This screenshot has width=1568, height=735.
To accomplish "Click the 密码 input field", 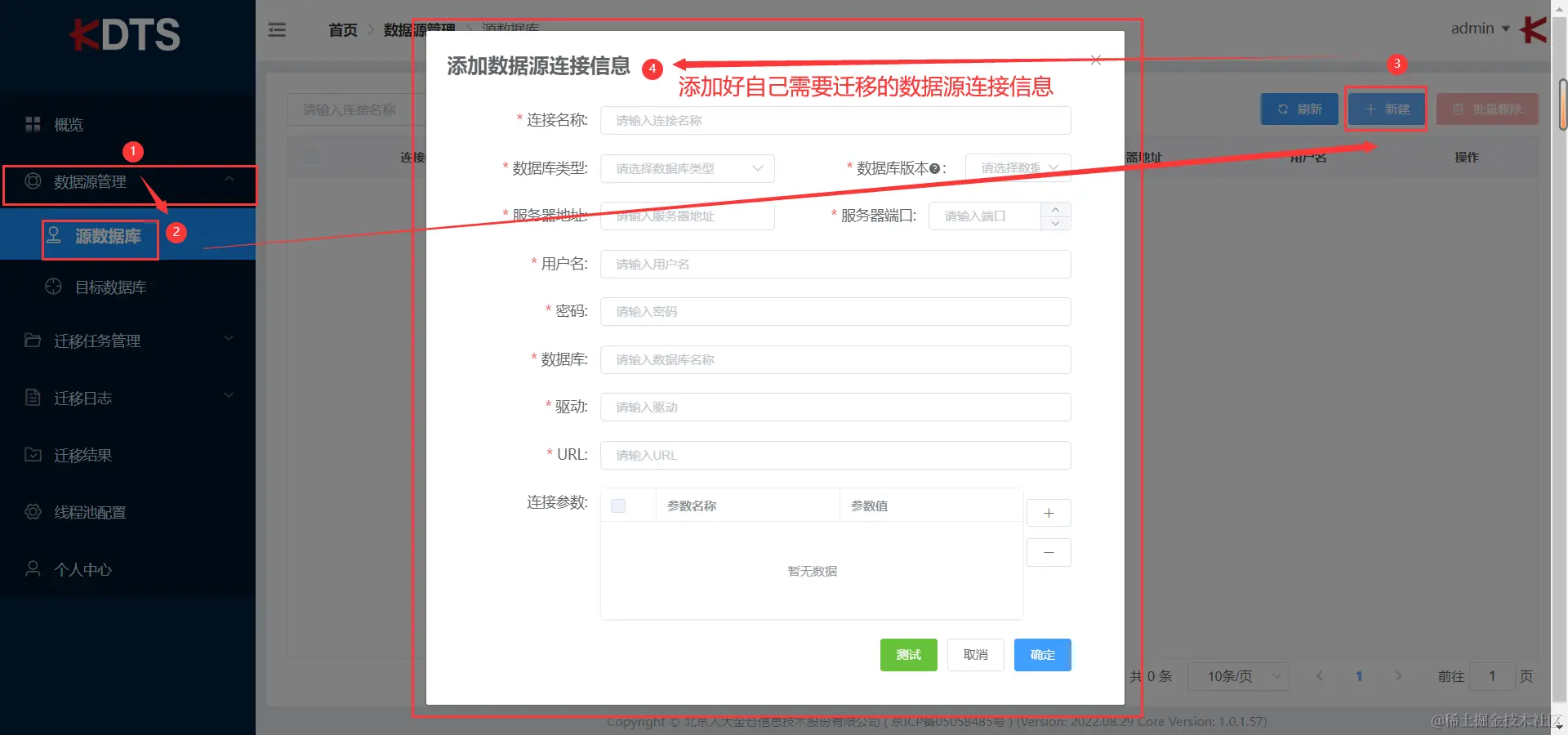I will tap(835, 311).
